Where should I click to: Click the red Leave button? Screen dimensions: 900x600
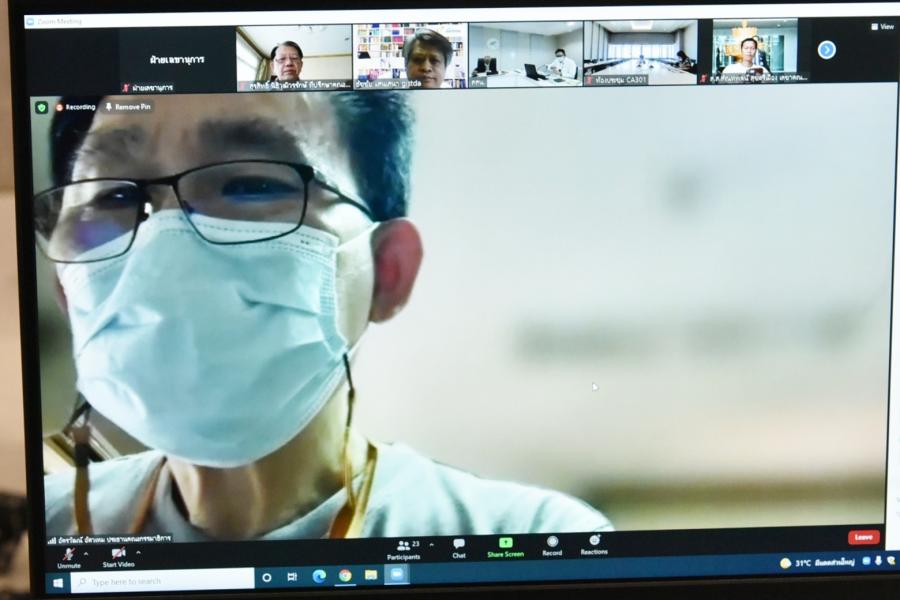[x=863, y=537]
